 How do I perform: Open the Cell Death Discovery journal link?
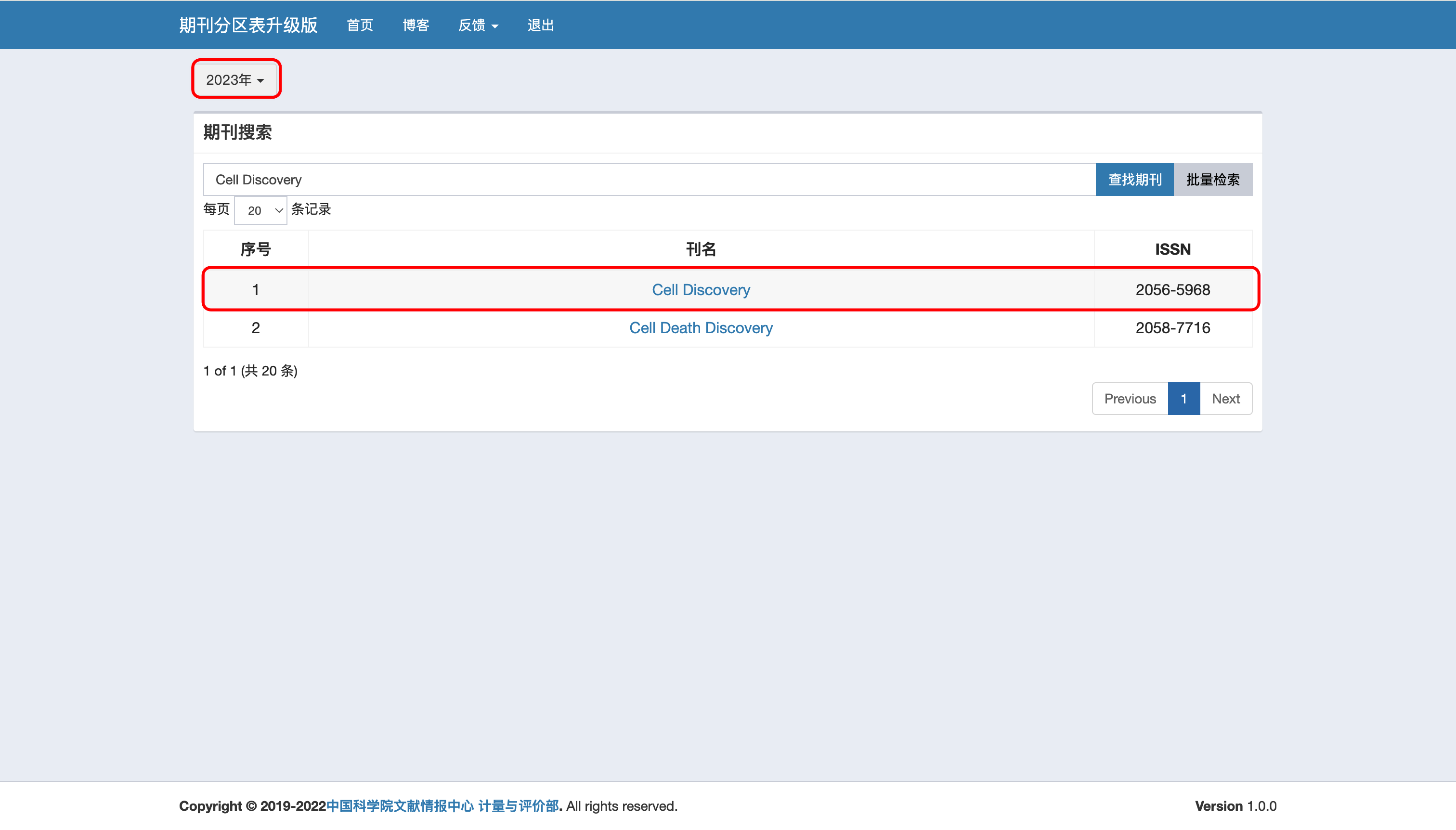(x=701, y=328)
